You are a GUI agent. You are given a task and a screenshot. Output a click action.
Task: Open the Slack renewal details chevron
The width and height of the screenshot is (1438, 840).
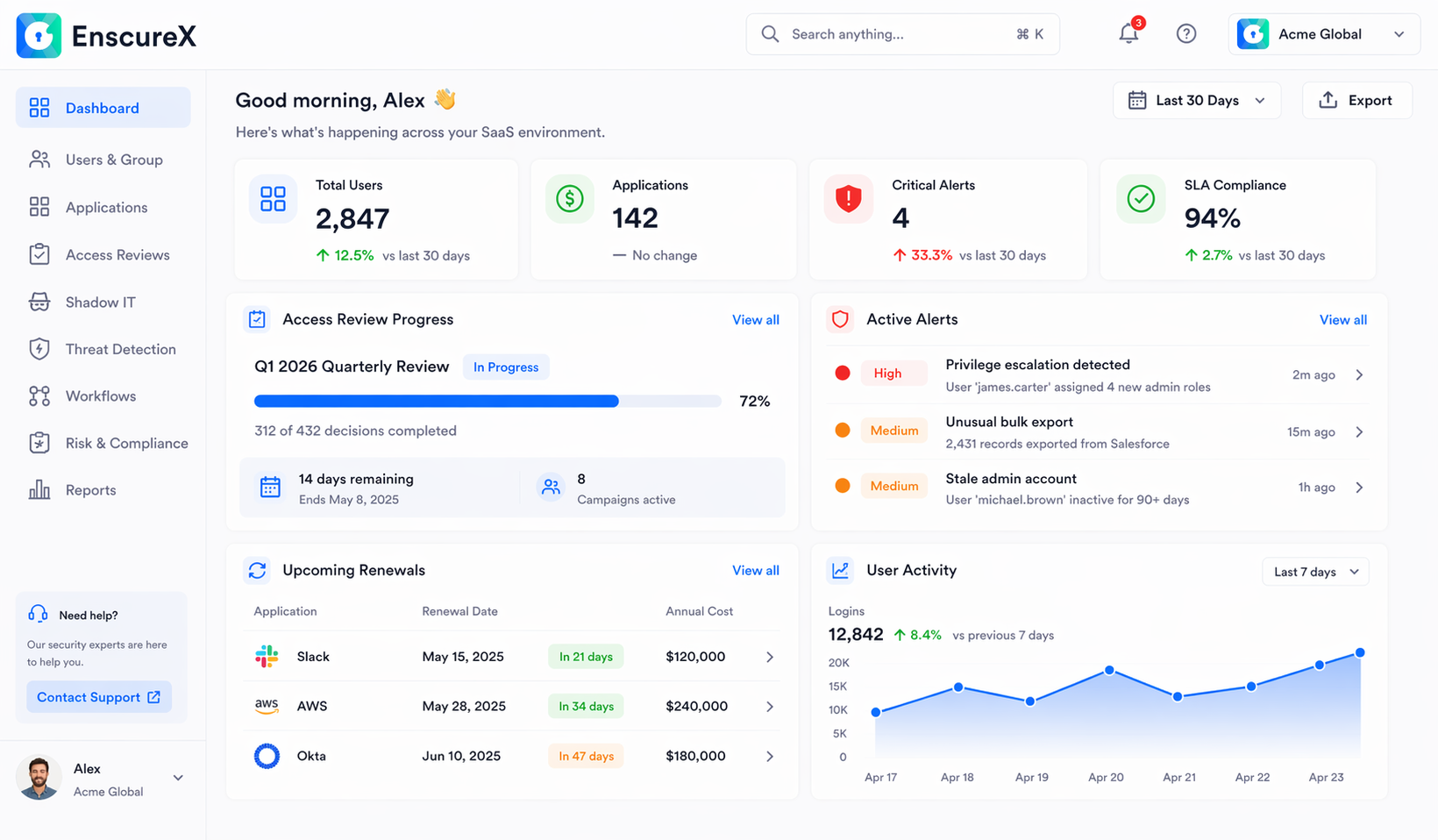[x=770, y=656]
